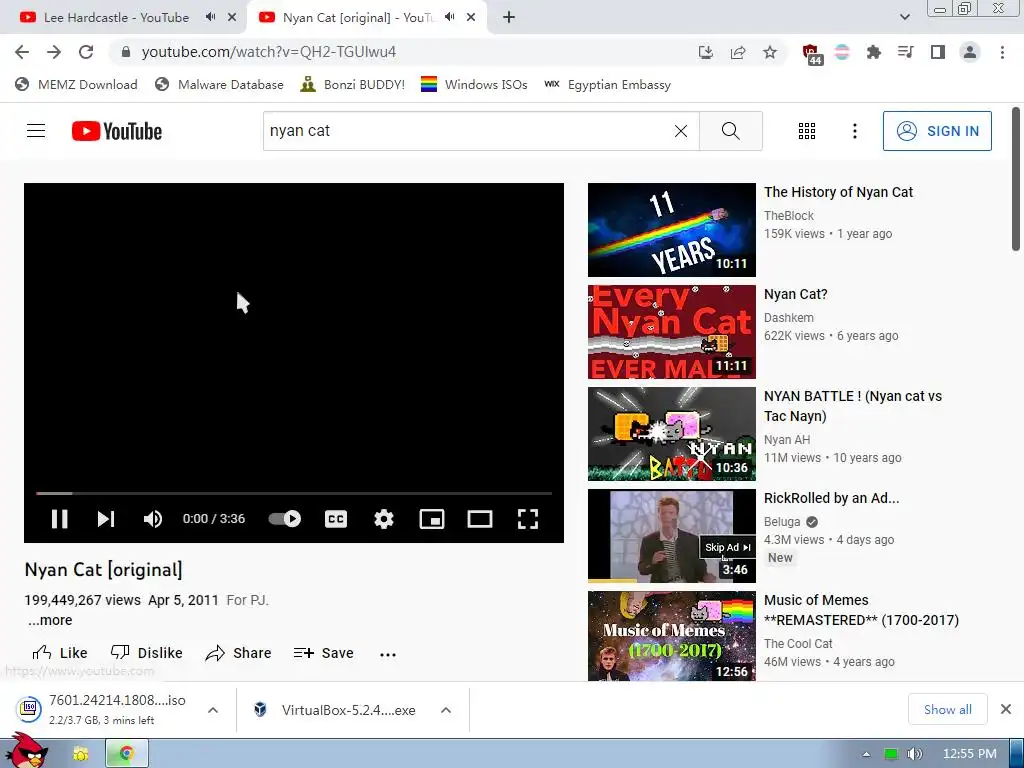This screenshot has height=768, width=1024.
Task: Click the magnifier search button
Action: [x=731, y=131]
